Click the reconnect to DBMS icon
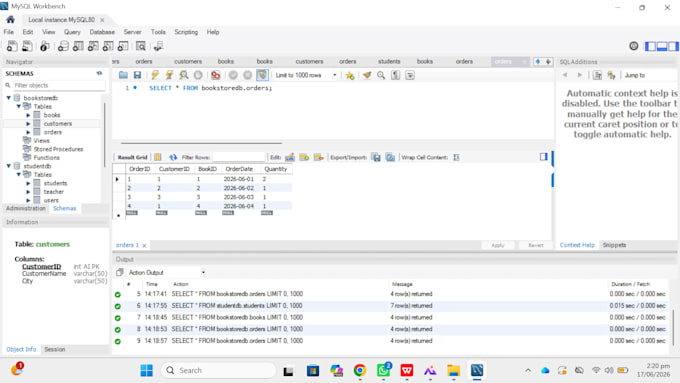Viewport: 680px width, 383px height. (158, 46)
